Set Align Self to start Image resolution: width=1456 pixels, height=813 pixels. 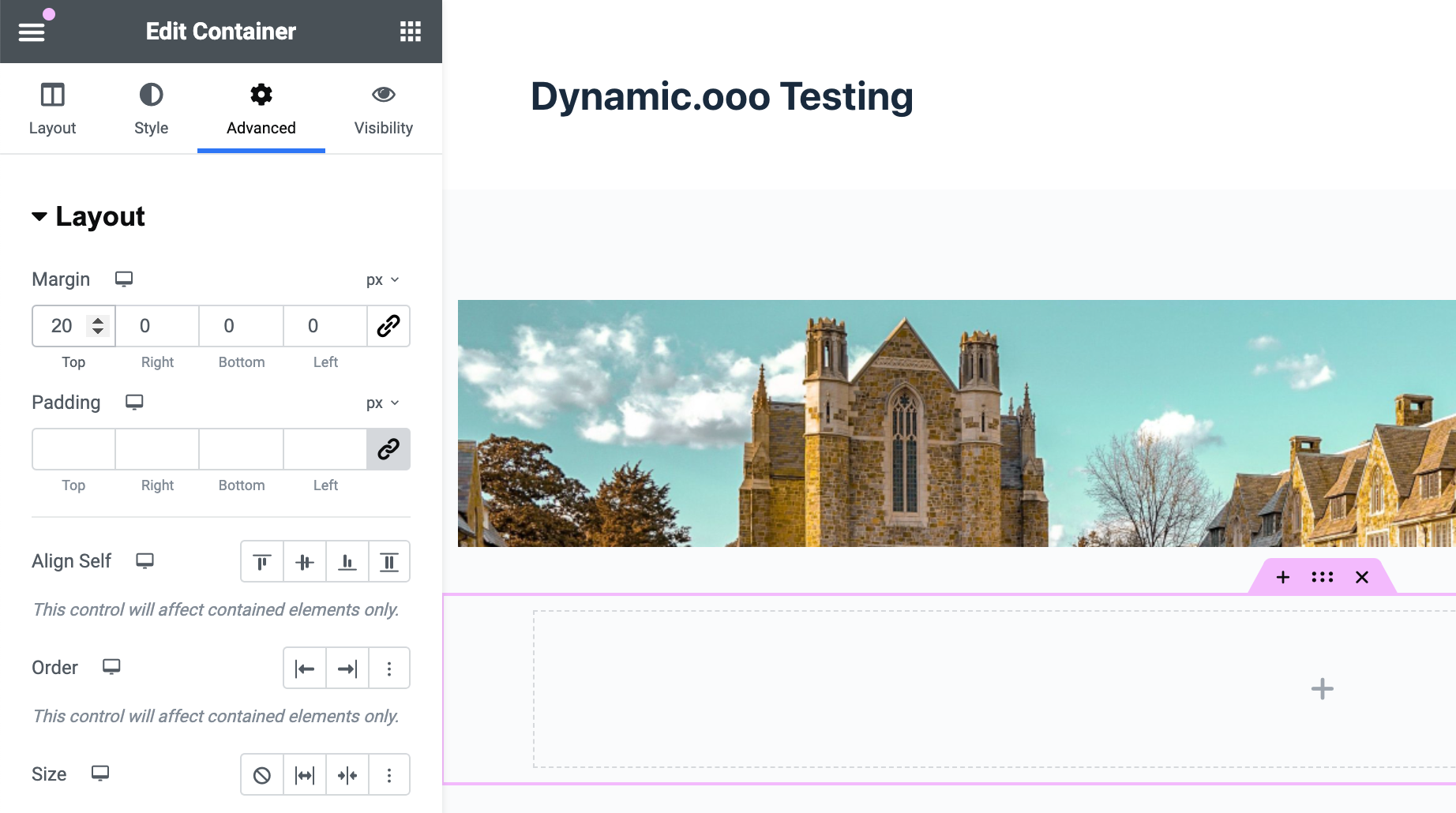click(x=262, y=562)
